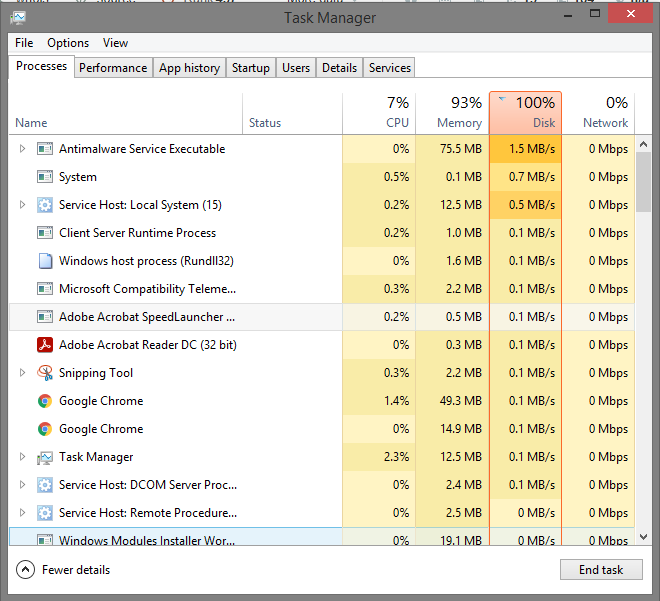Image resolution: width=660 pixels, height=601 pixels.
Task: Click the Task Manager title bar icon
Action: point(18,18)
